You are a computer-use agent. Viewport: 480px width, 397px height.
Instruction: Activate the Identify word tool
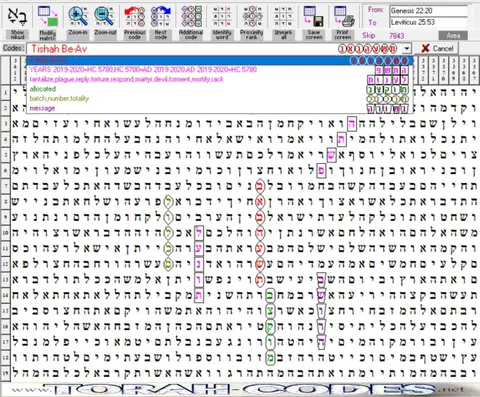[x=222, y=22]
